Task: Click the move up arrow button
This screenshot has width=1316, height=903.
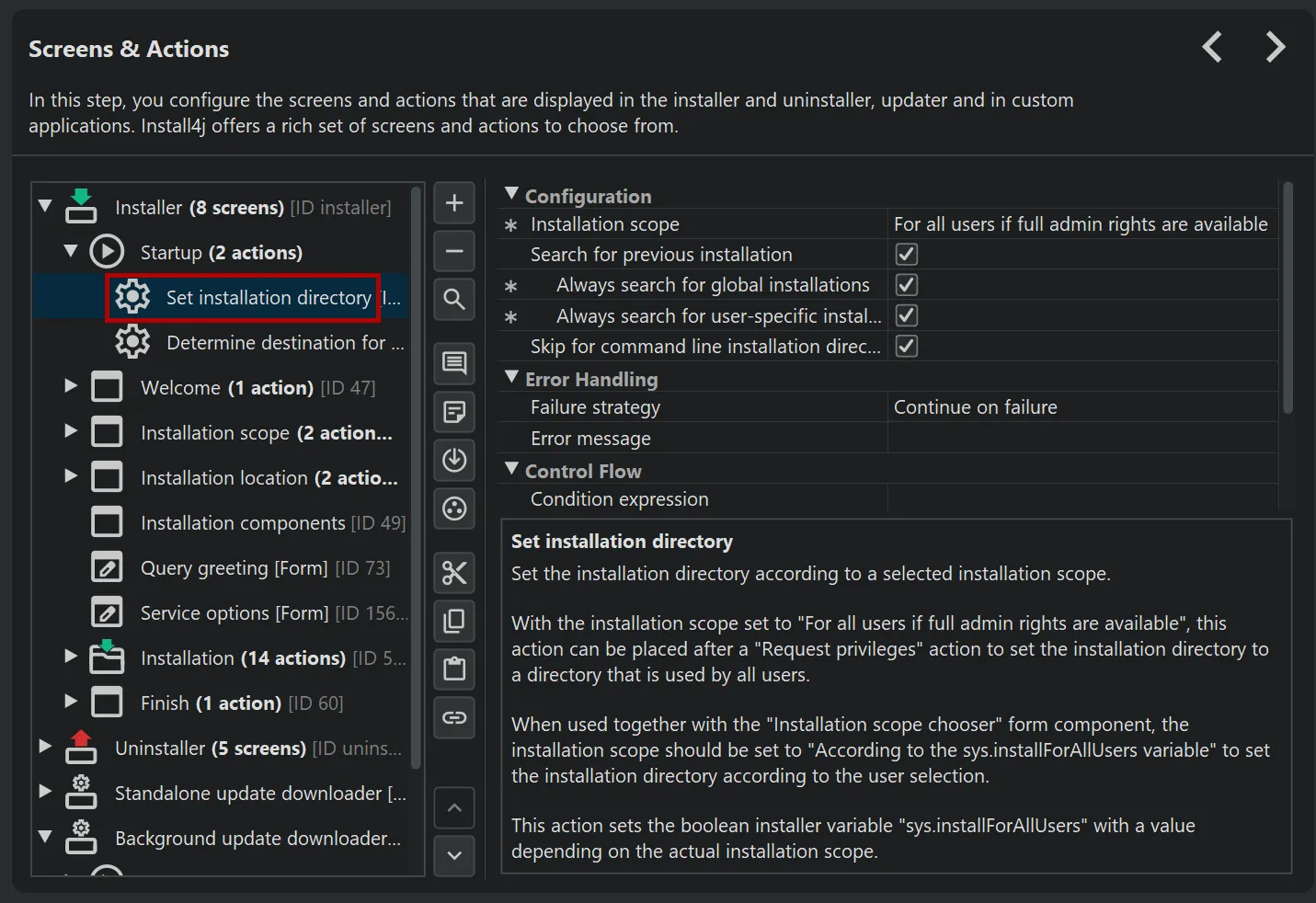Action: click(x=454, y=808)
